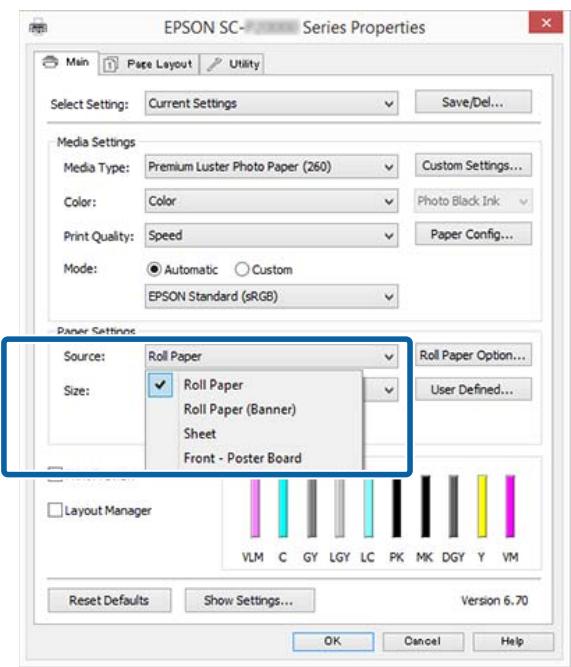Open the Utility tab
Screen dimensions: 571x667
232,64
